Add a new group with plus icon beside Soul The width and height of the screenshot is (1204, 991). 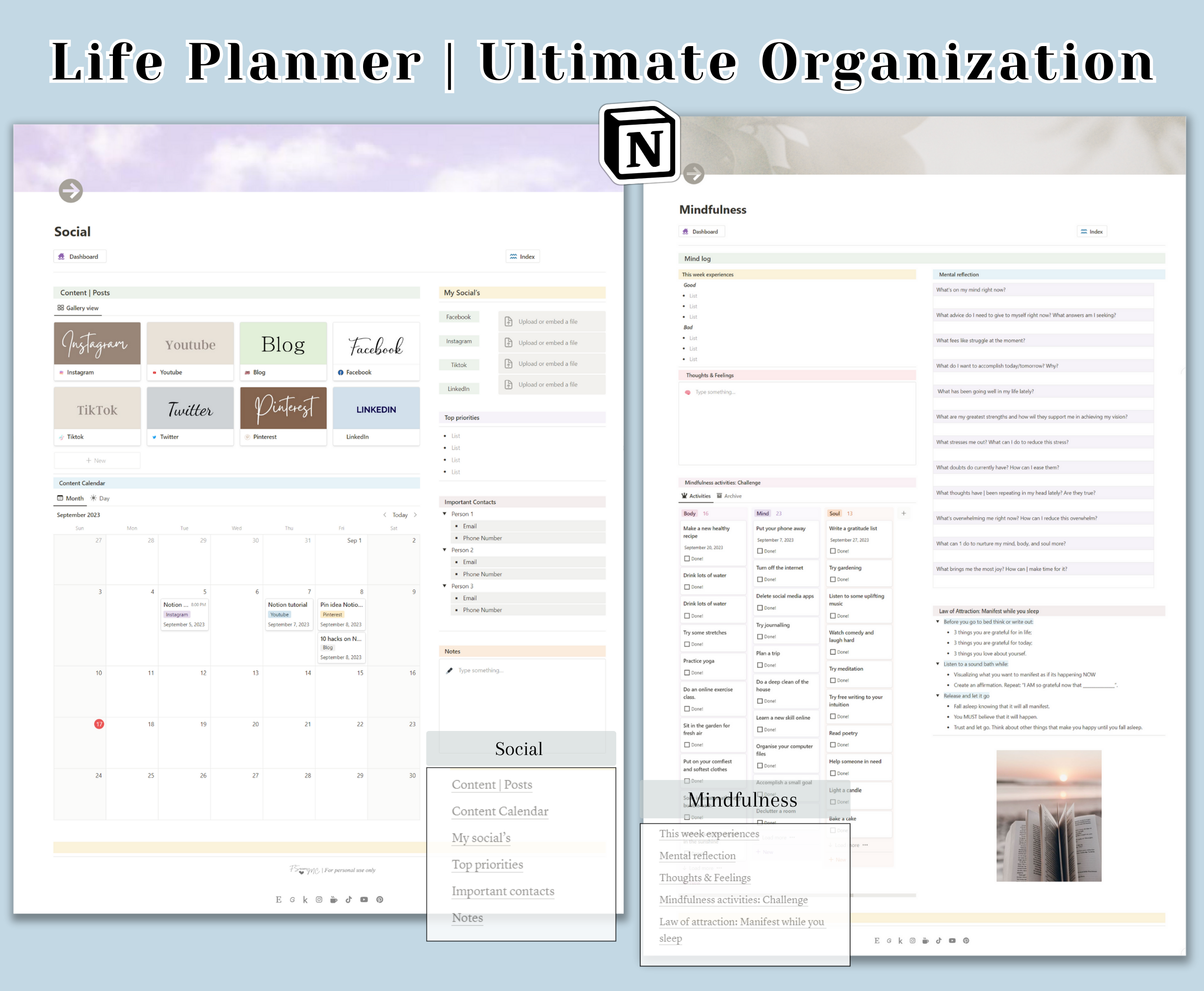[x=904, y=513]
